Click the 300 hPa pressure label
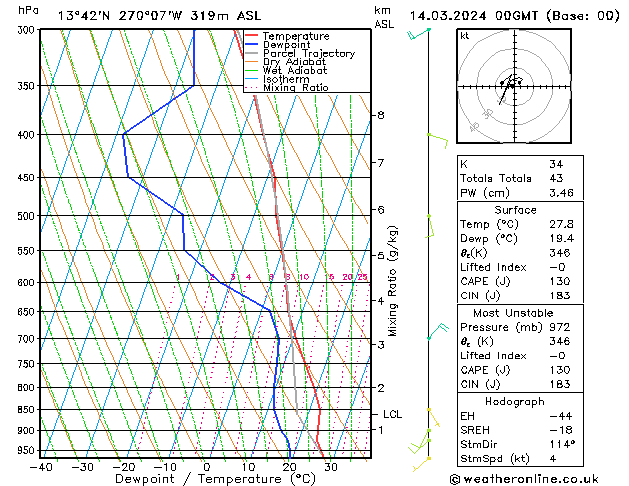 [28, 30]
